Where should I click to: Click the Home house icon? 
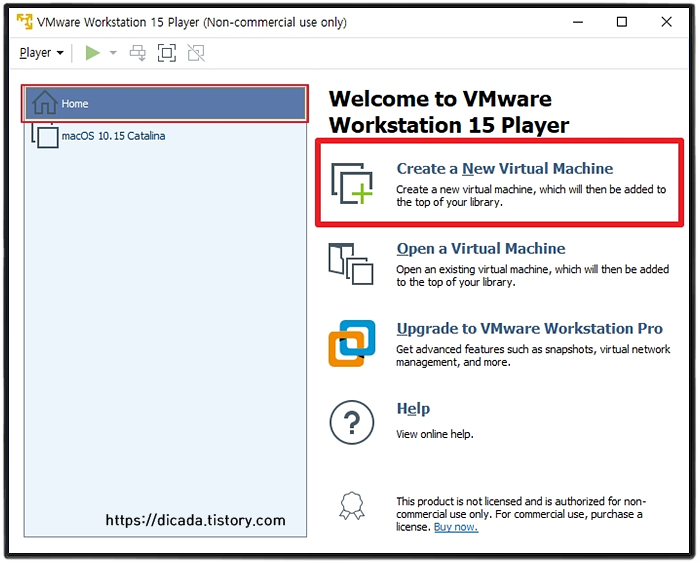coord(44,103)
